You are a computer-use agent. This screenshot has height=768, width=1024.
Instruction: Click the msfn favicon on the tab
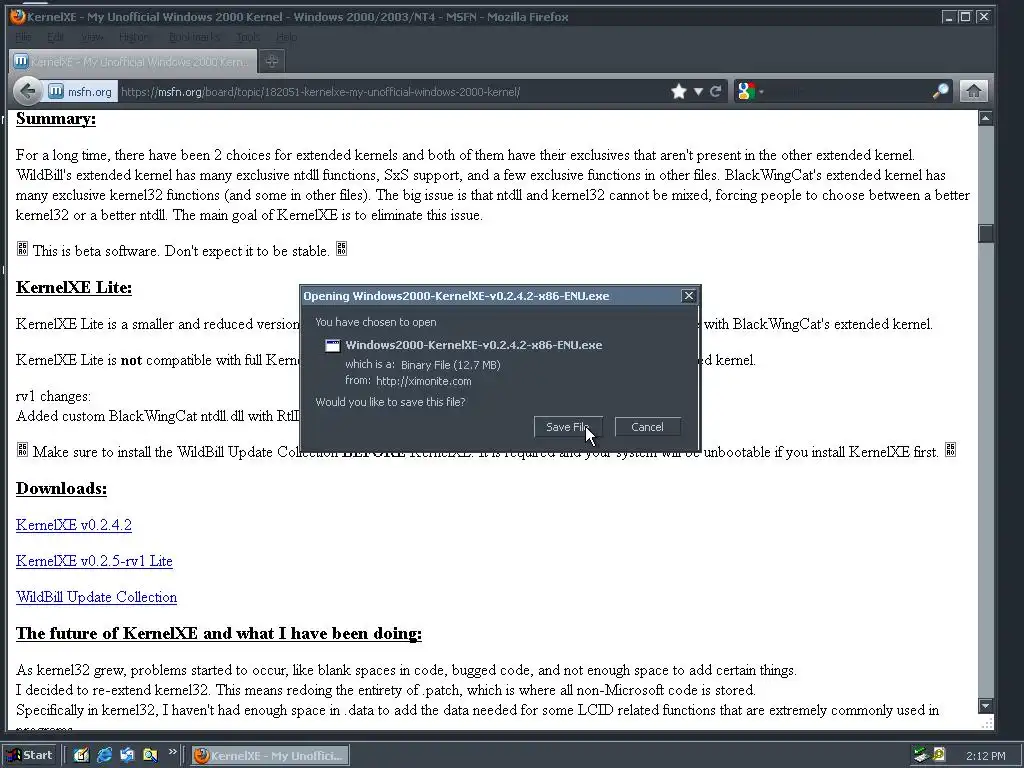click(x=21, y=61)
